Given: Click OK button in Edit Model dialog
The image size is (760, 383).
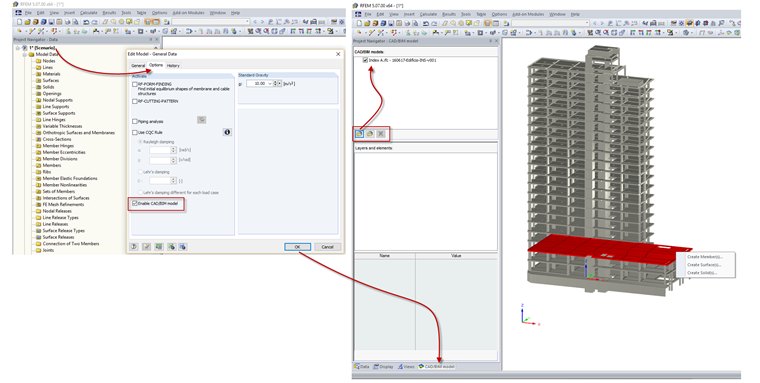Looking at the screenshot, I should tap(297, 247).
